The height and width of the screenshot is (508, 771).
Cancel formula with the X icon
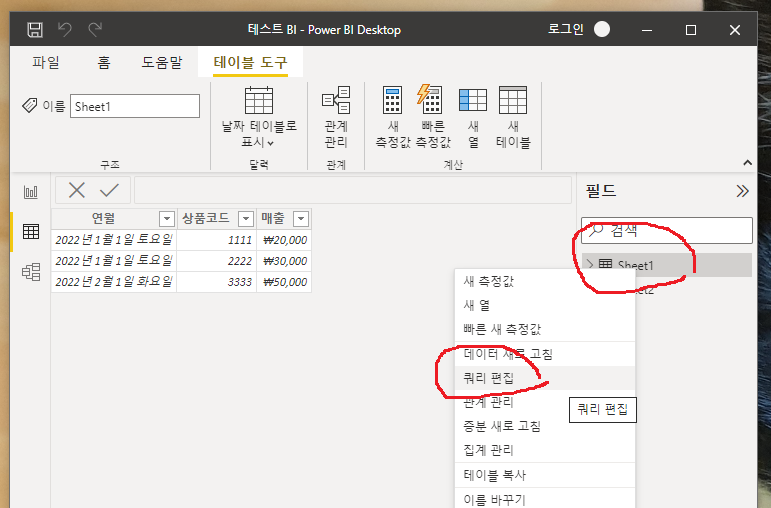77,190
